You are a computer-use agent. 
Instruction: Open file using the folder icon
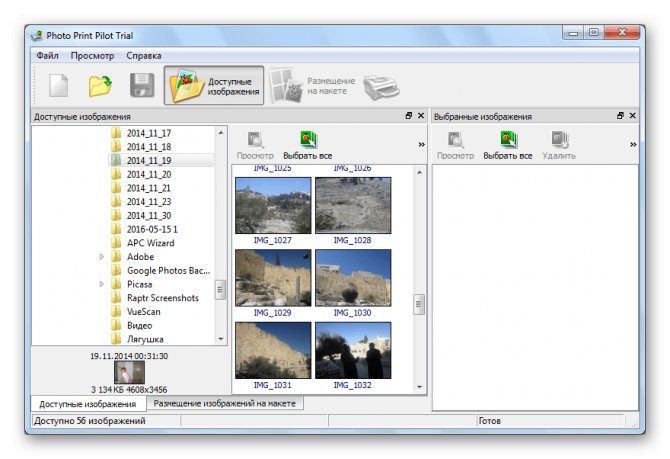click(x=100, y=85)
